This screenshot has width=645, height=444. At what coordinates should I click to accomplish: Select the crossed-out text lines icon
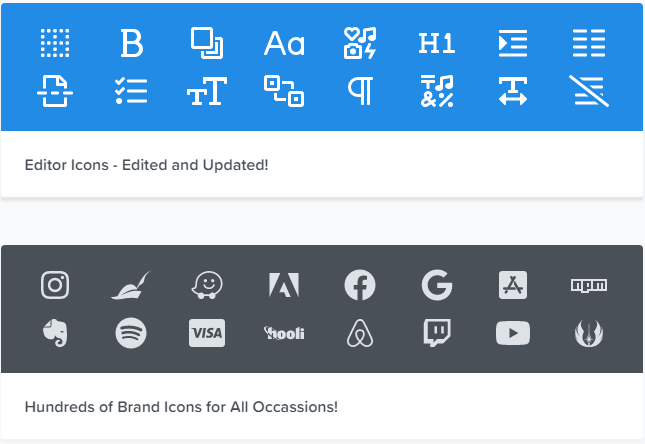pyautogui.click(x=589, y=91)
